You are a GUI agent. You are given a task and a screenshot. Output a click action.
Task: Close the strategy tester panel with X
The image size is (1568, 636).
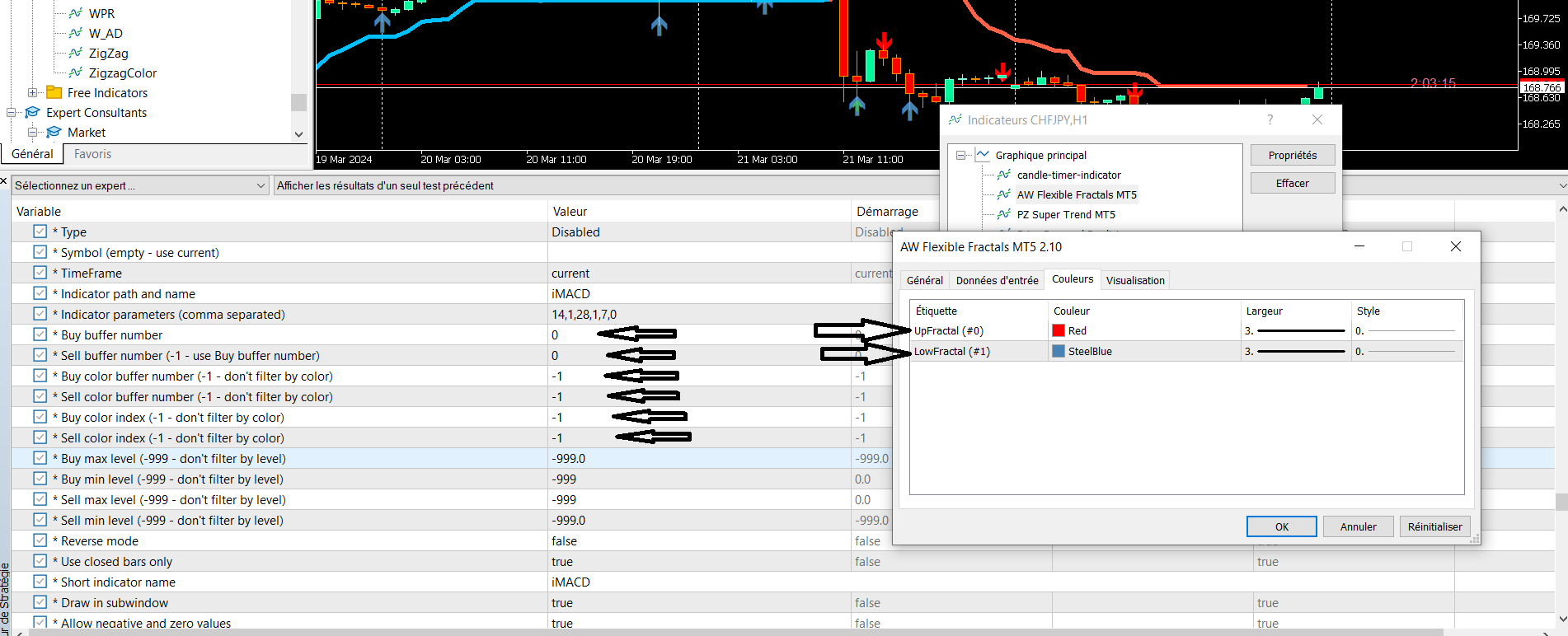(x=4, y=180)
